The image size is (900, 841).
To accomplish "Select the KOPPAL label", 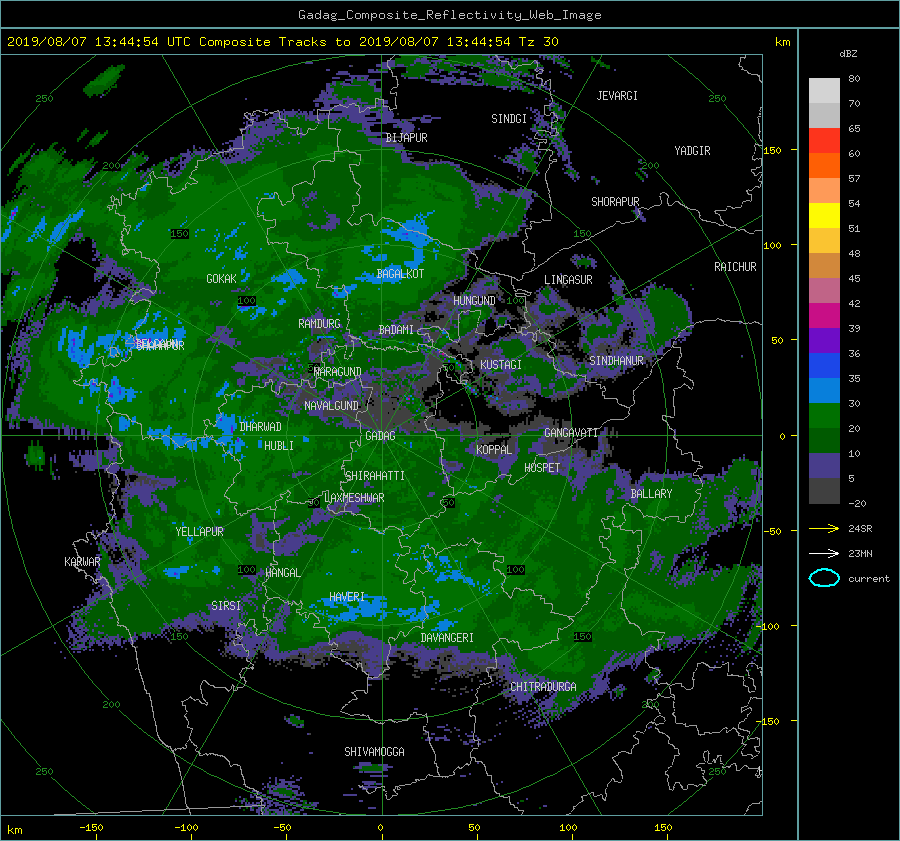I will pyautogui.click(x=494, y=450).
